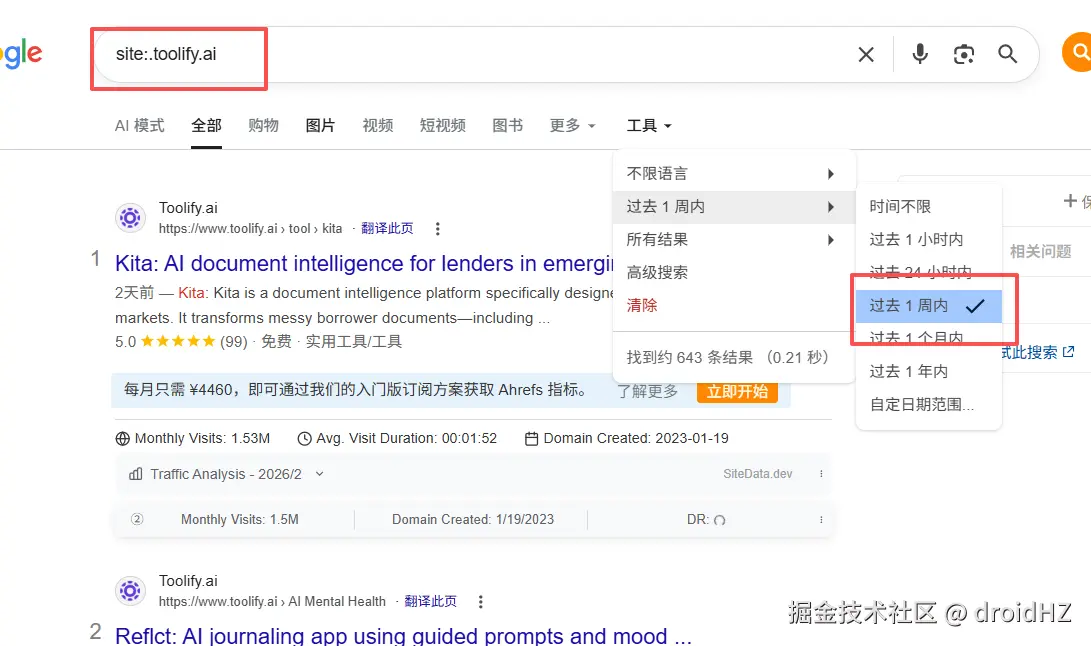
Task: Expand 所有结果 submenu
Action: click(x=734, y=239)
